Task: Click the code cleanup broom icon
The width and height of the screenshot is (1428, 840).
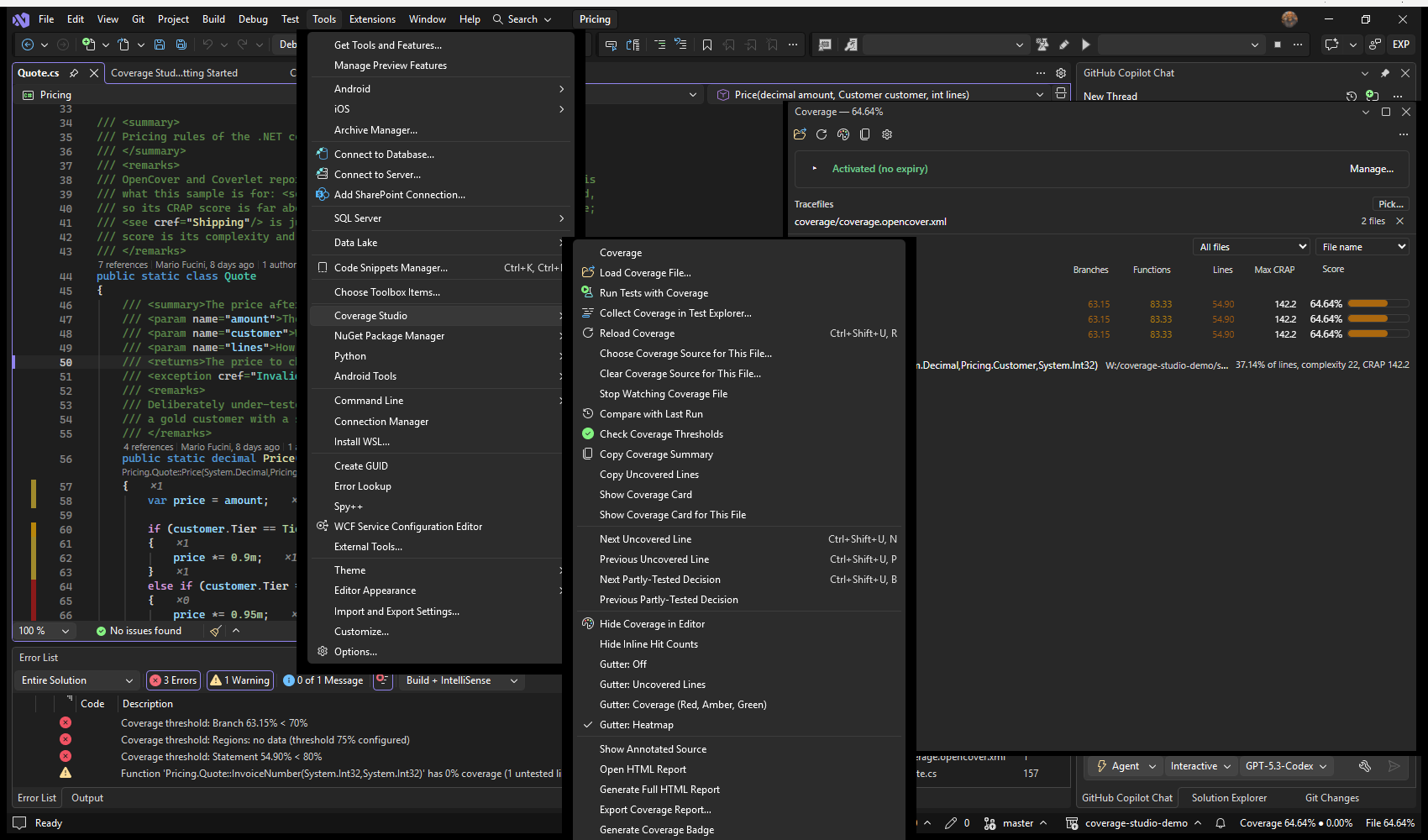Action: click(216, 631)
